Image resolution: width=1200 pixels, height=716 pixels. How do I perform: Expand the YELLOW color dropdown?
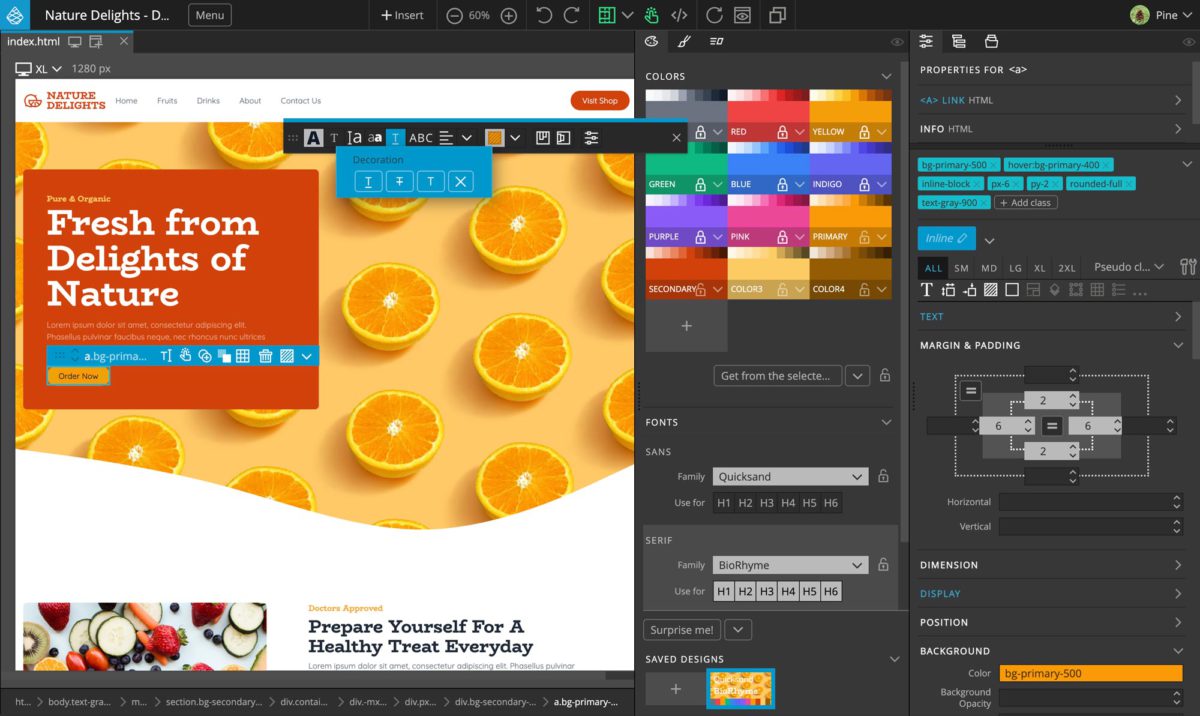882,132
